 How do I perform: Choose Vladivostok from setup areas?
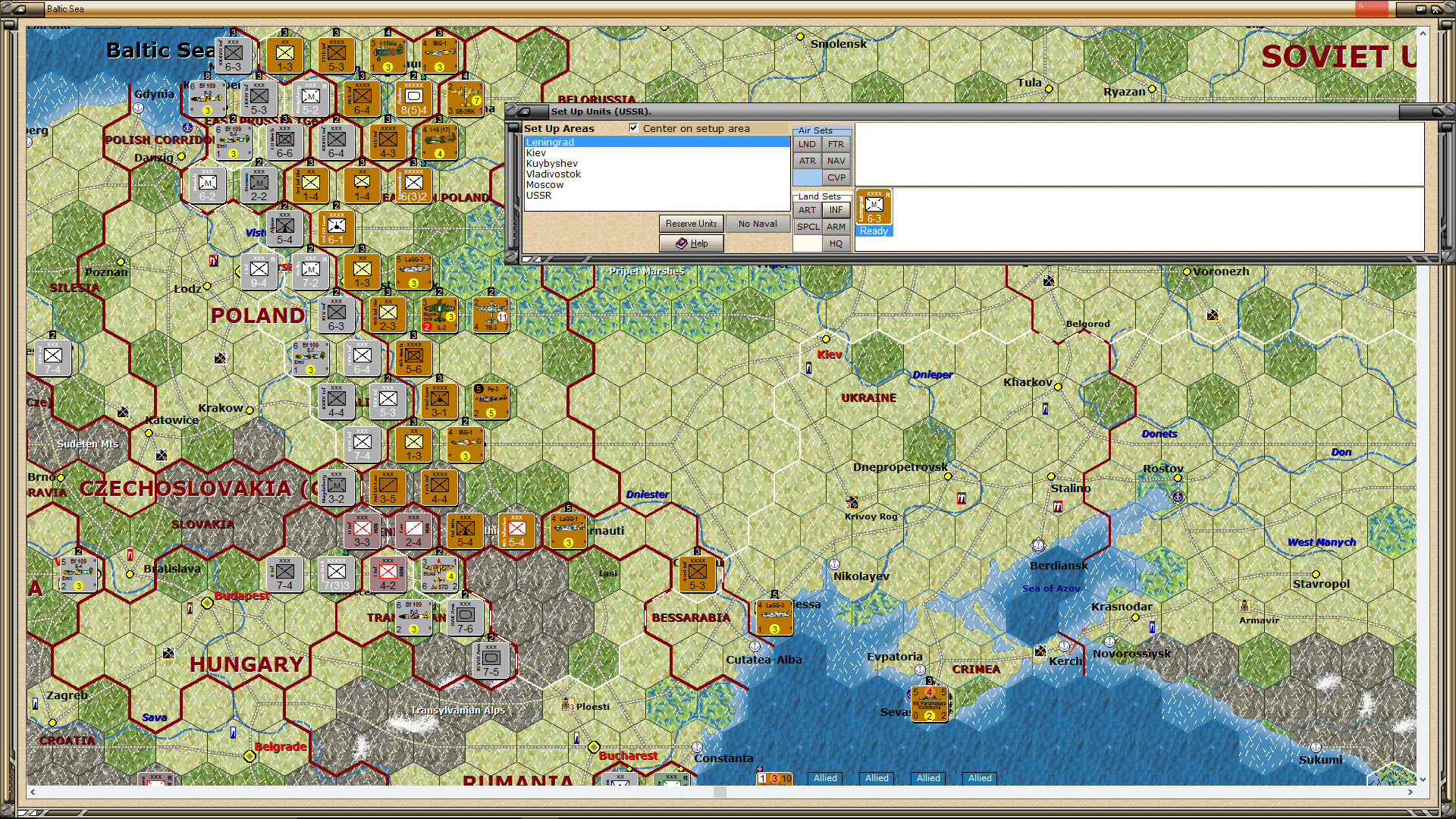[553, 174]
